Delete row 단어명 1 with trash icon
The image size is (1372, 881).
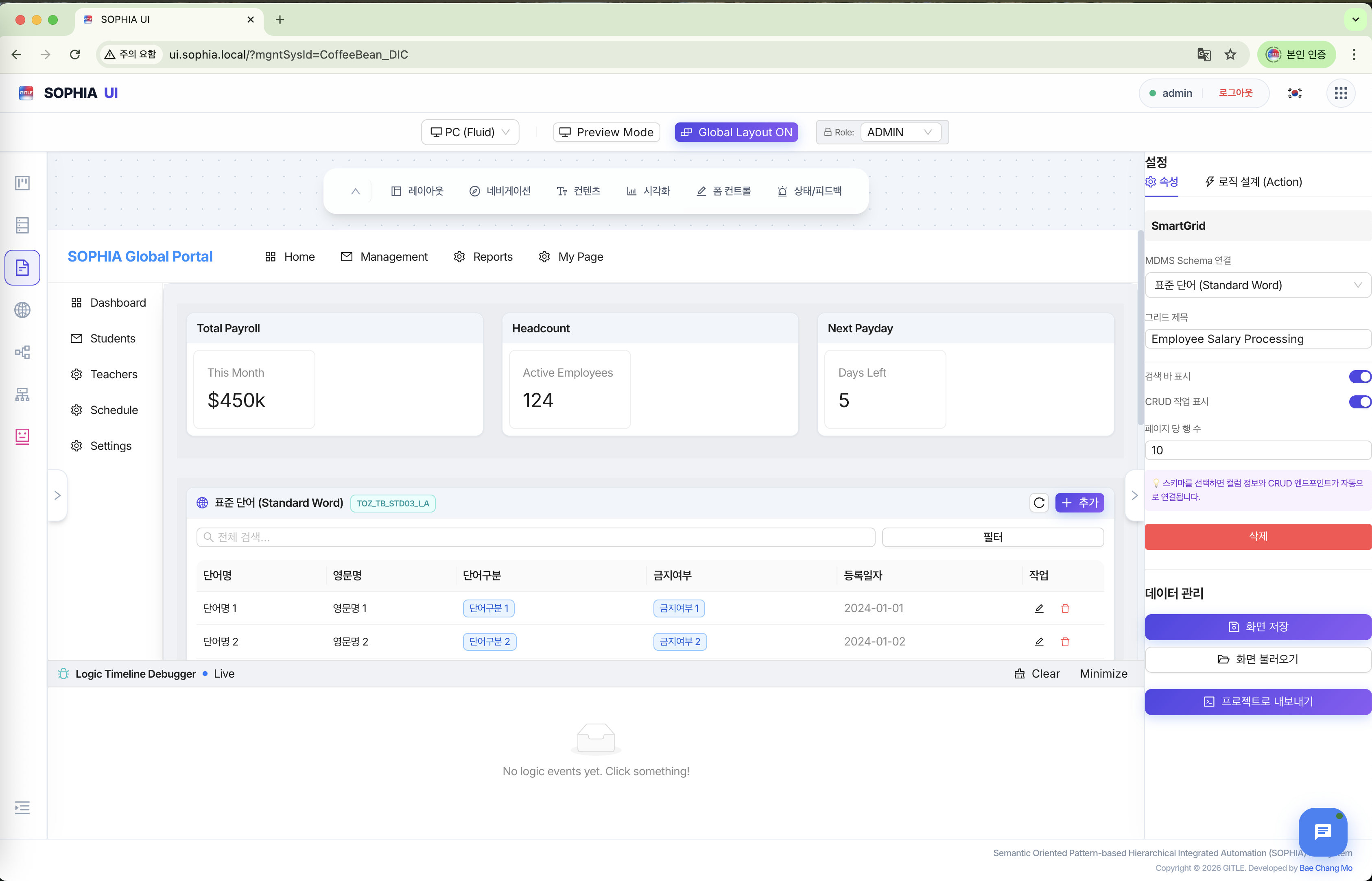point(1065,608)
